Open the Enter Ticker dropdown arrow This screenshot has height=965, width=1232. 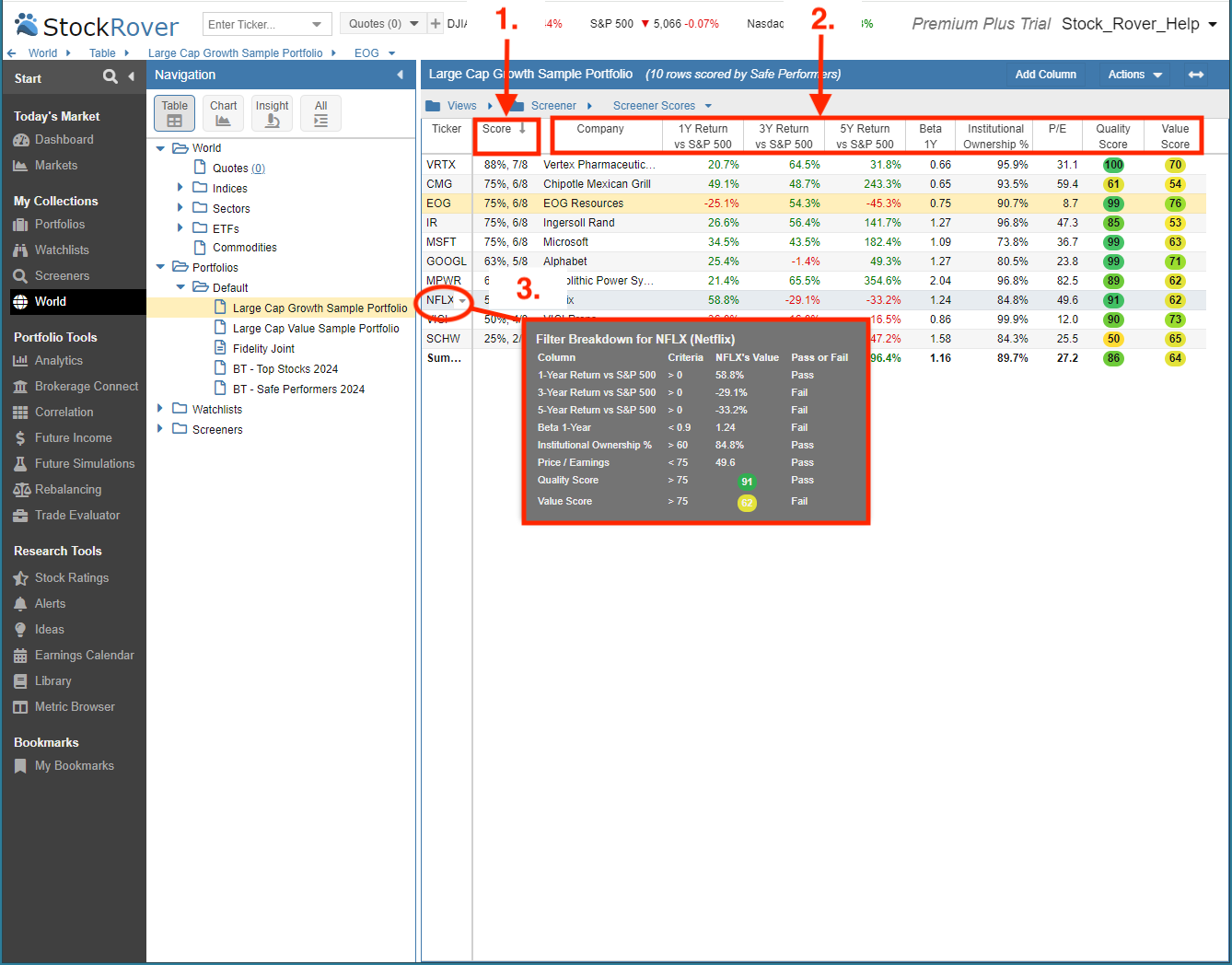317,24
